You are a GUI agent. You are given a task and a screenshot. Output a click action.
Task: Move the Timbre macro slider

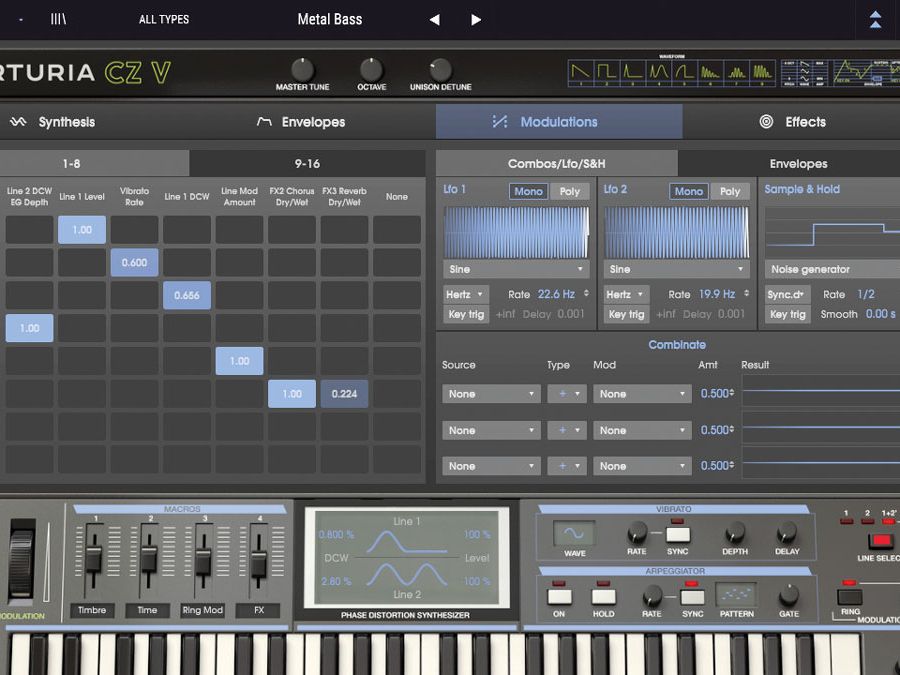(x=93, y=559)
